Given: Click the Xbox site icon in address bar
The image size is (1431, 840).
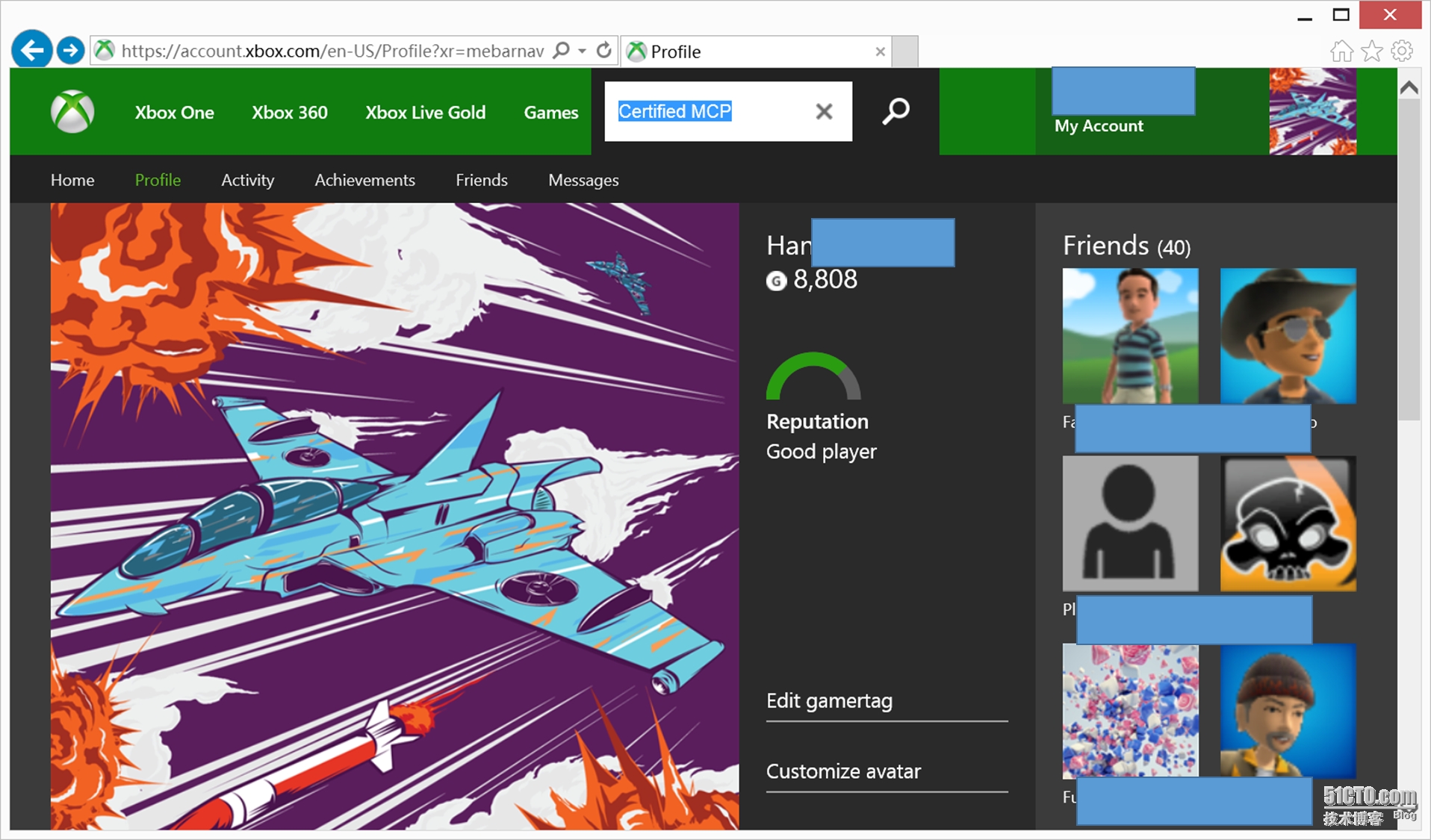Looking at the screenshot, I should tap(105, 50).
